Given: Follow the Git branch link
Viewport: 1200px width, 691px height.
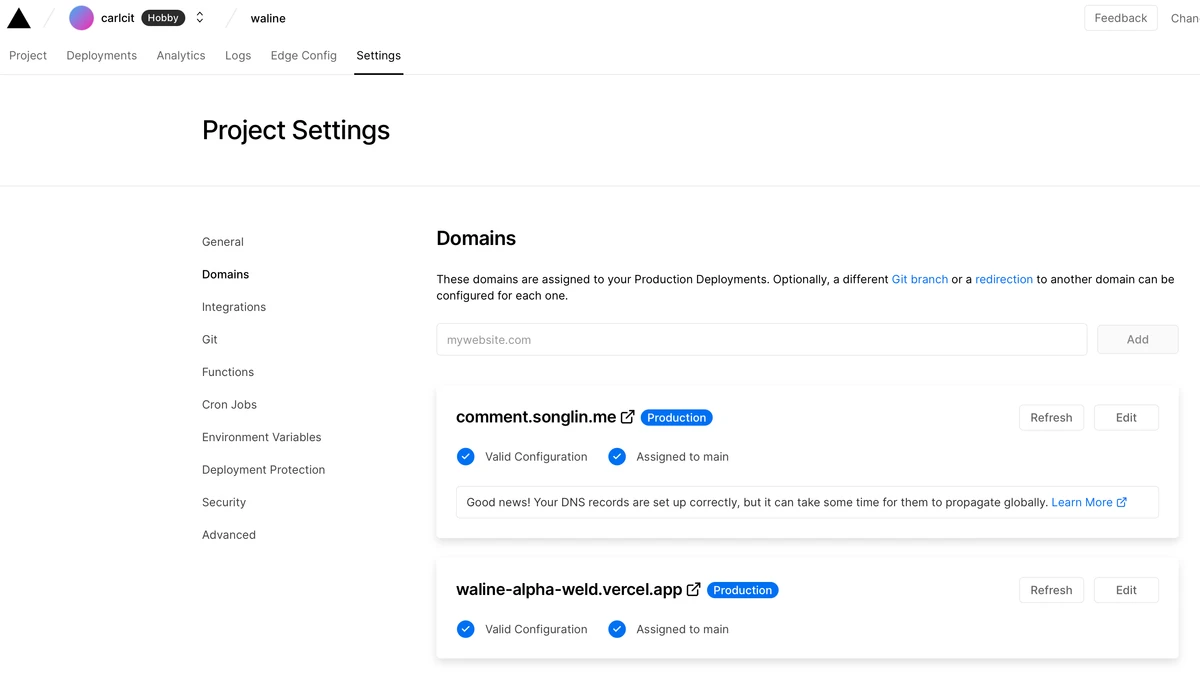Looking at the screenshot, I should [920, 280].
